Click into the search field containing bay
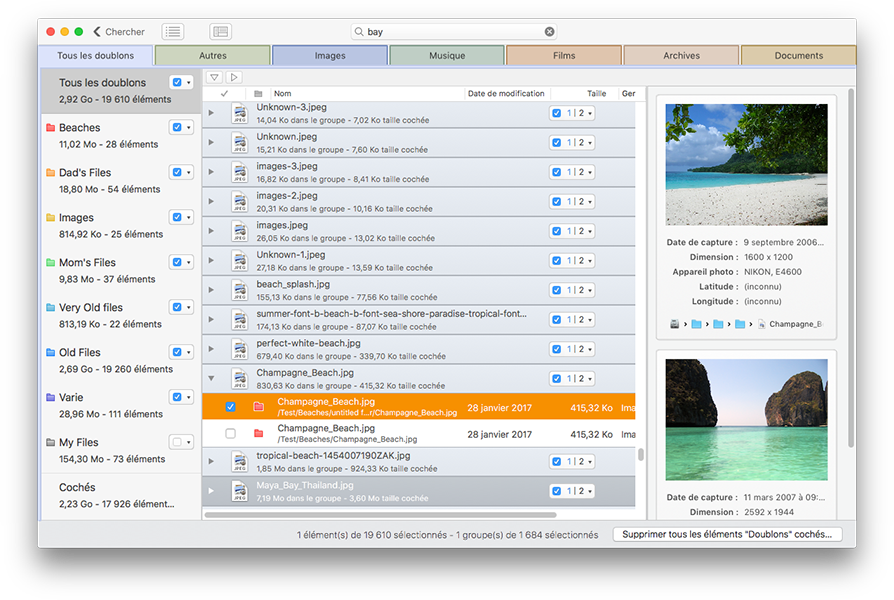 (x=454, y=31)
